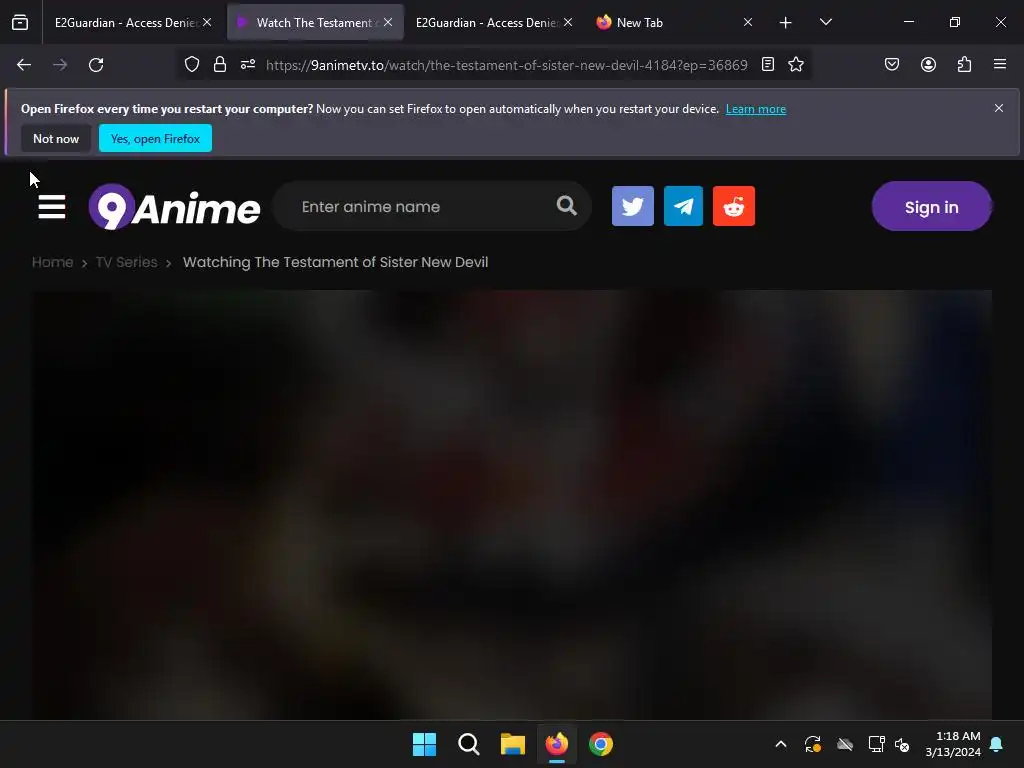Submit search with magnifier icon
Viewport: 1024px width, 768px height.
tap(566, 206)
